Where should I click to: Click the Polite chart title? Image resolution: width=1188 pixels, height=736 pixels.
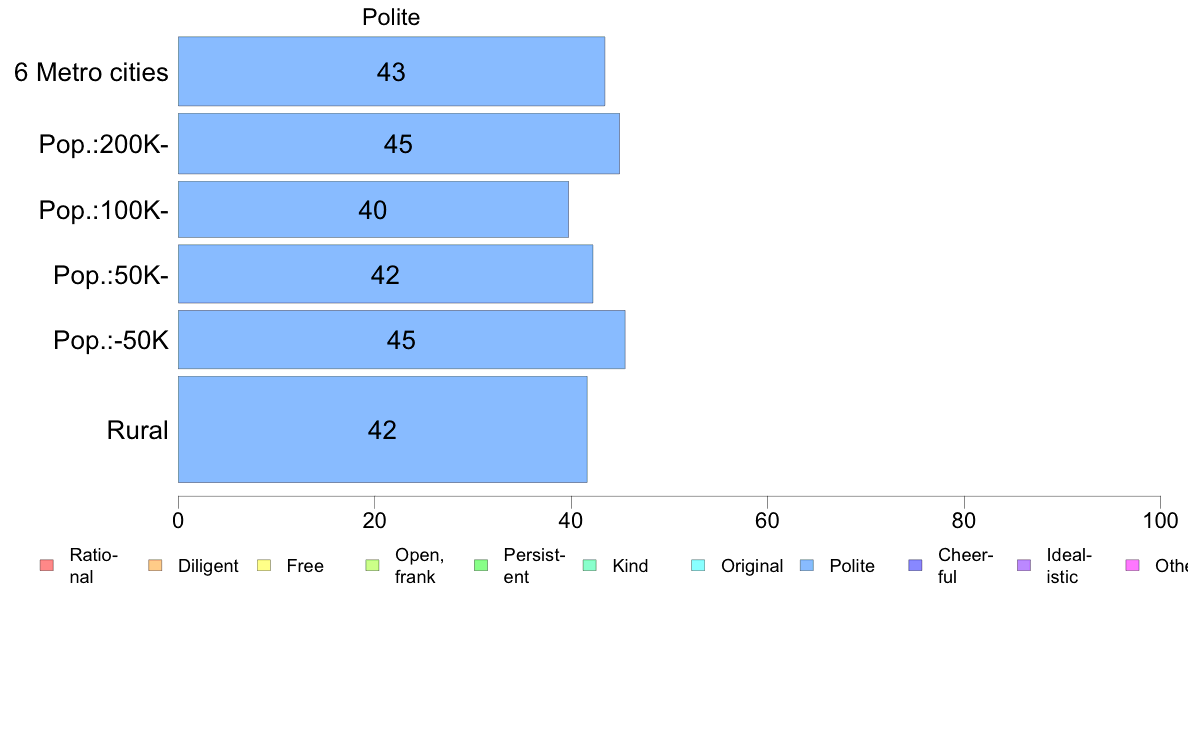[391, 17]
